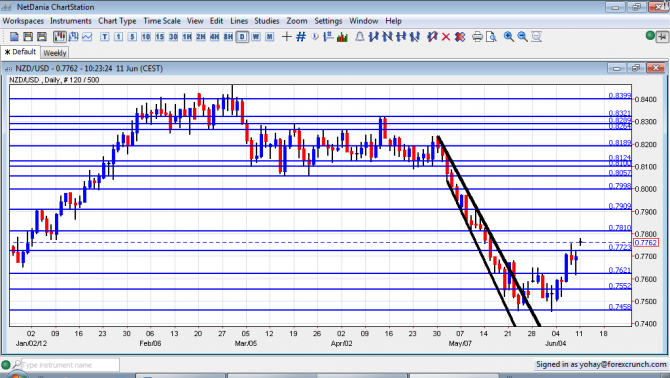Select the 4H time scale button
Viewport: 670px width, 378px height.
click(x=215, y=37)
